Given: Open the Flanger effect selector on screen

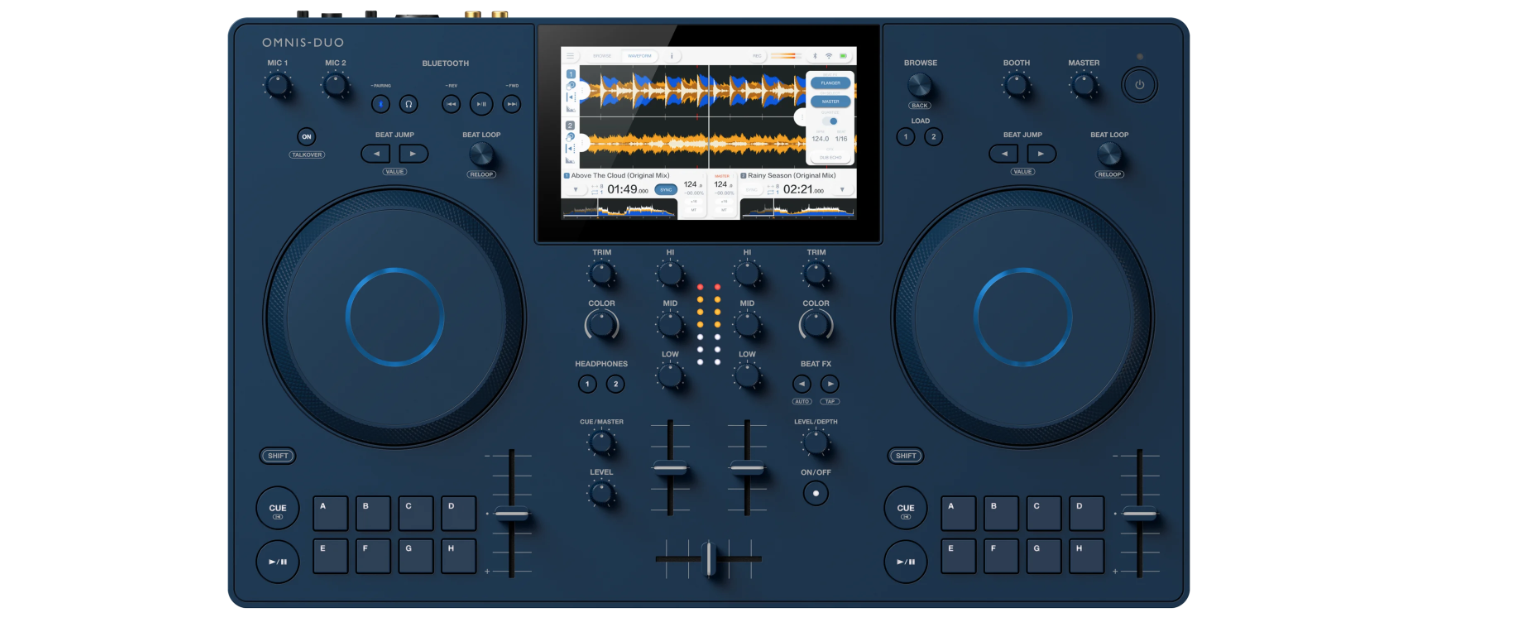Looking at the screenshot, I should (830, 83).
